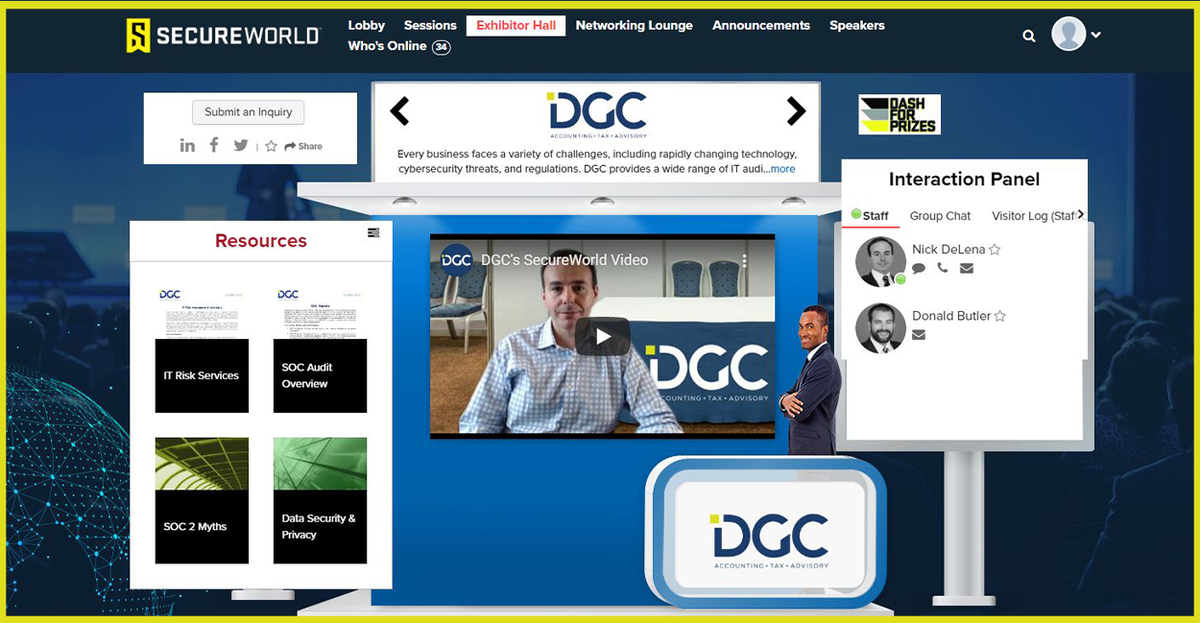Click the Share arrow link
This screenshot has height=623, width=1200.
click(303, 146)
